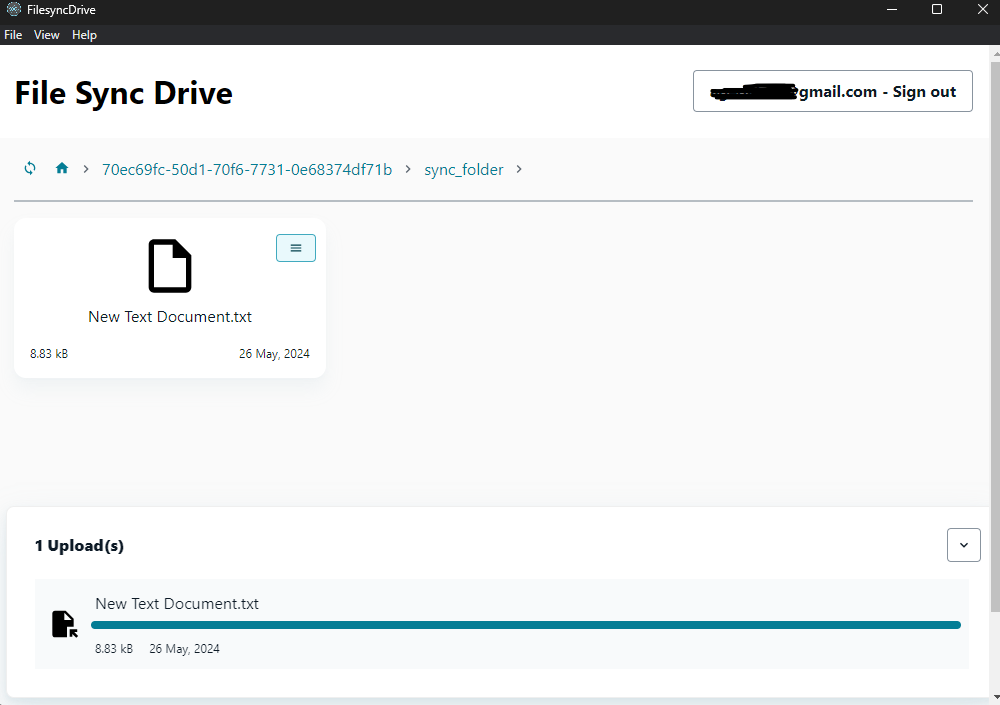Expand the hamburger menu on the file card
The width and height of the screenshot is (1000, 705).
tap(295, 247)
